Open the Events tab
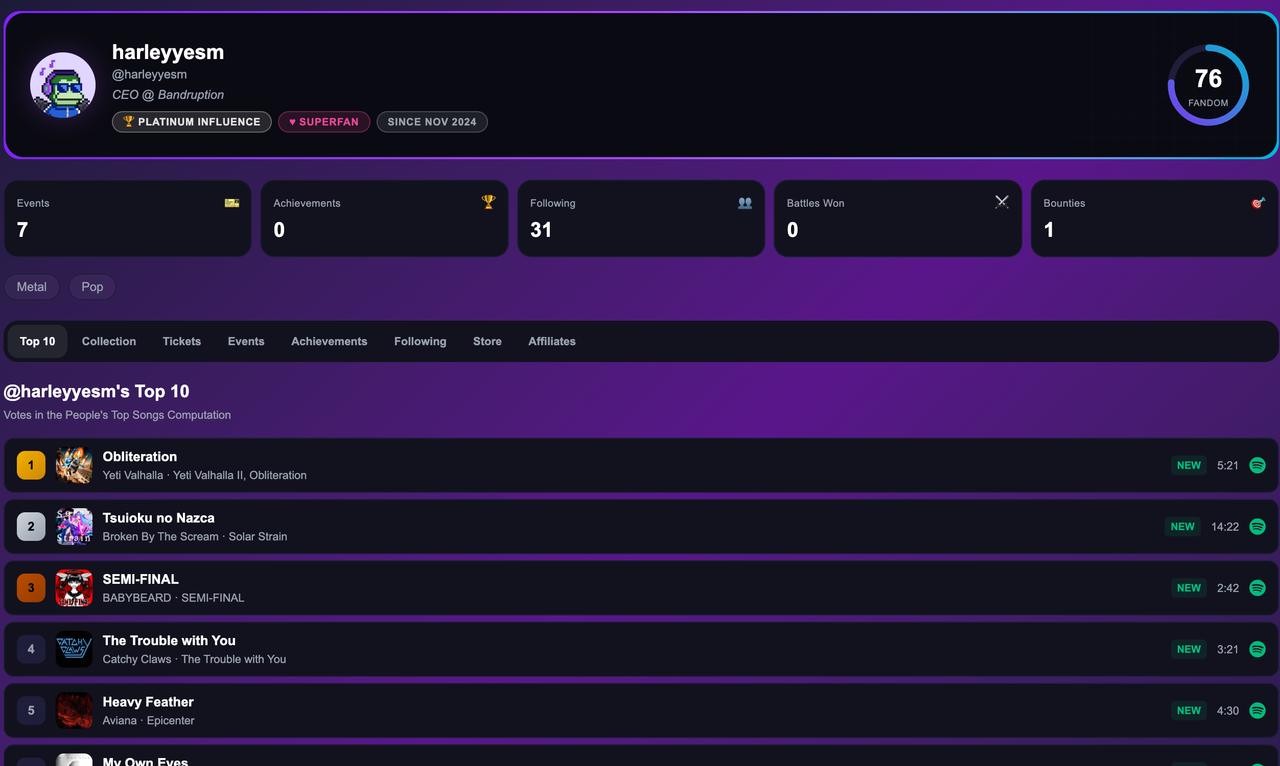 coord(246,341)
